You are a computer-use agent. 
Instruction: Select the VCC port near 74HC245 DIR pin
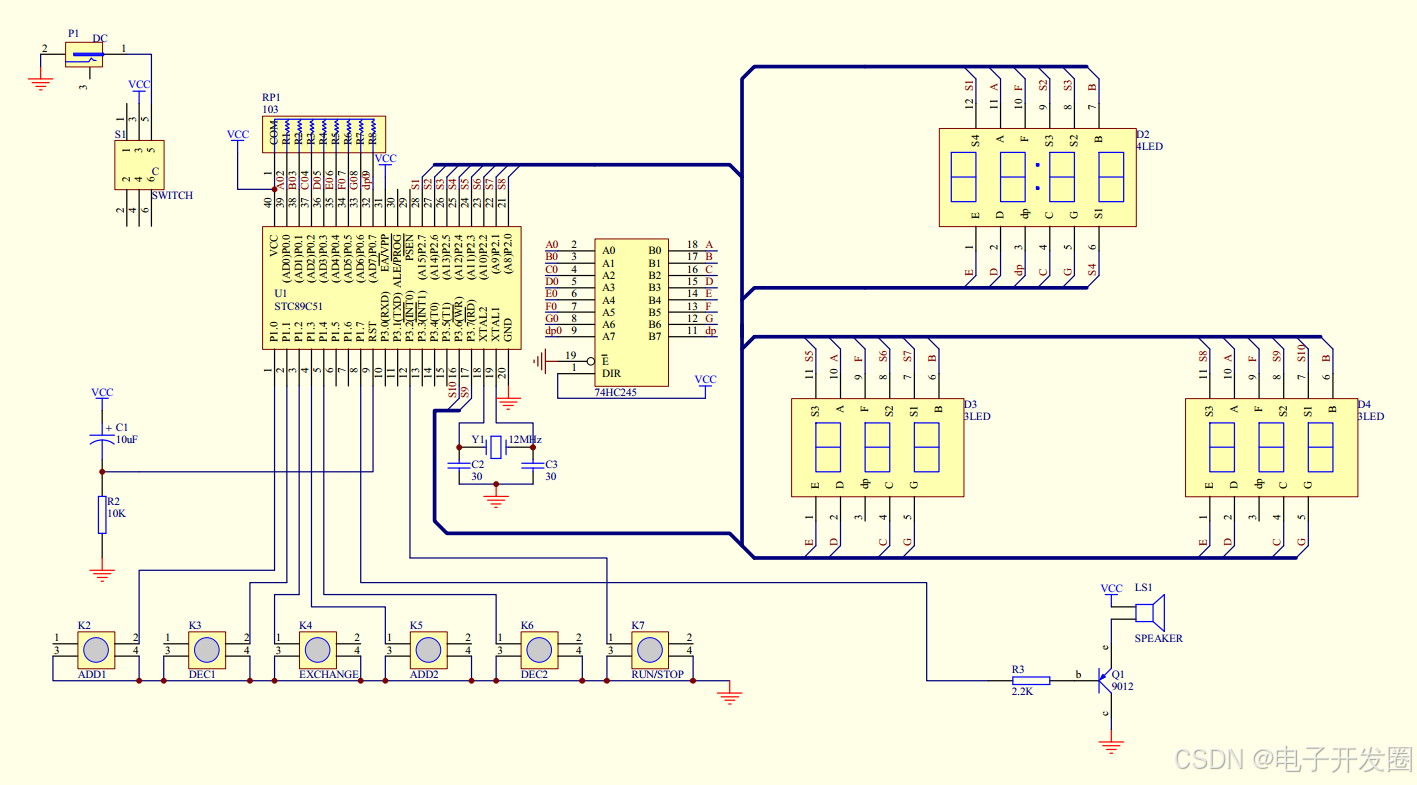pyautogui.click(x=705, y=382)
